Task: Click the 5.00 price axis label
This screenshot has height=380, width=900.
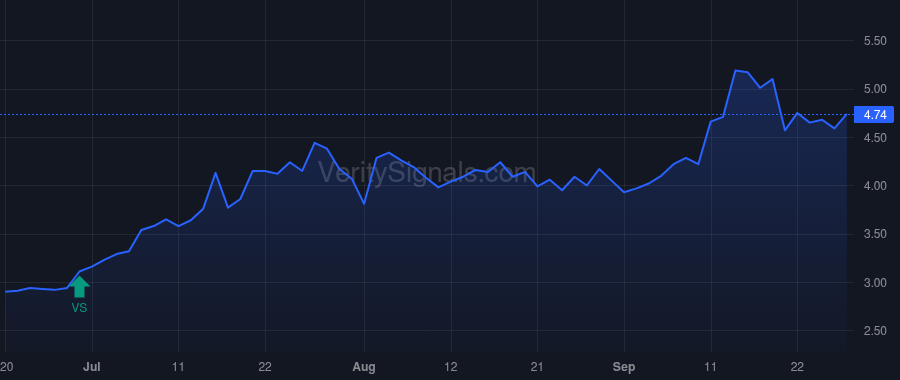Action: (875, 89)
